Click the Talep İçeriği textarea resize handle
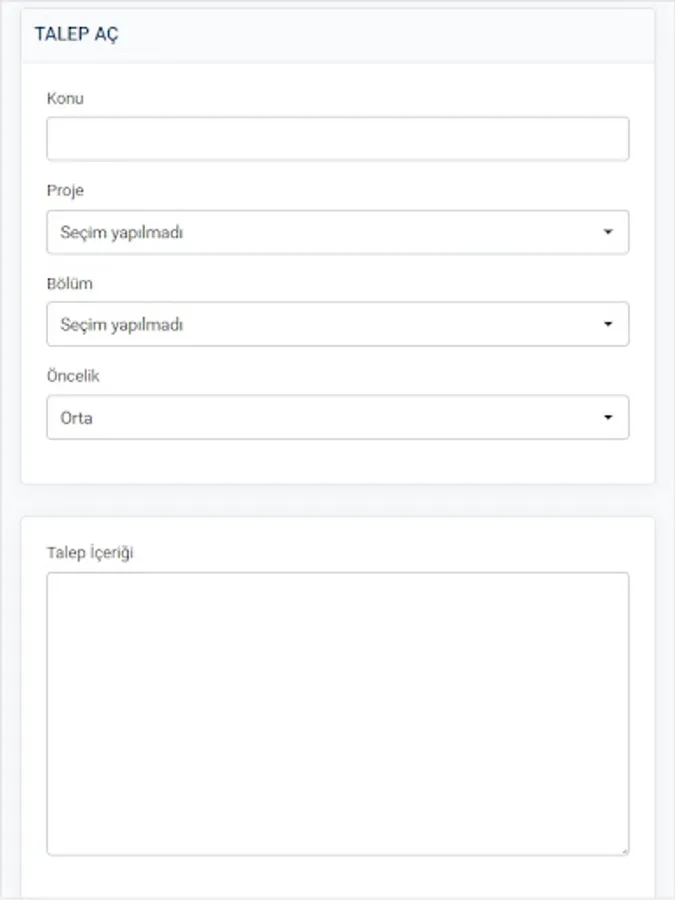Screen dimensions: 675x900 point(624,850)
